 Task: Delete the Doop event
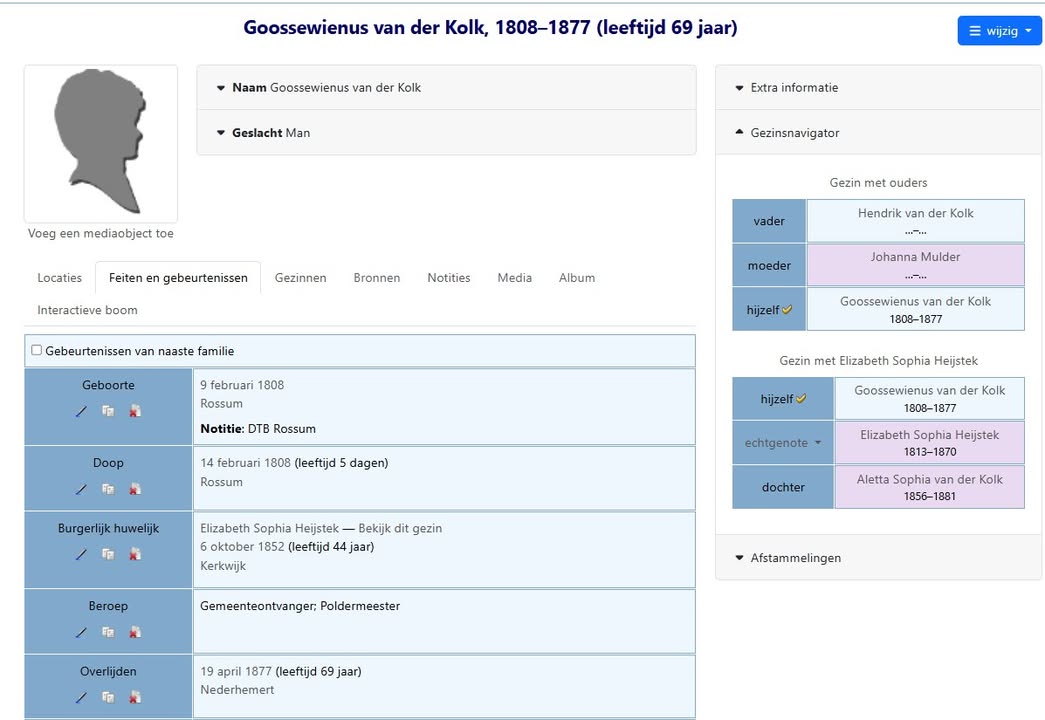coord(135,489)
